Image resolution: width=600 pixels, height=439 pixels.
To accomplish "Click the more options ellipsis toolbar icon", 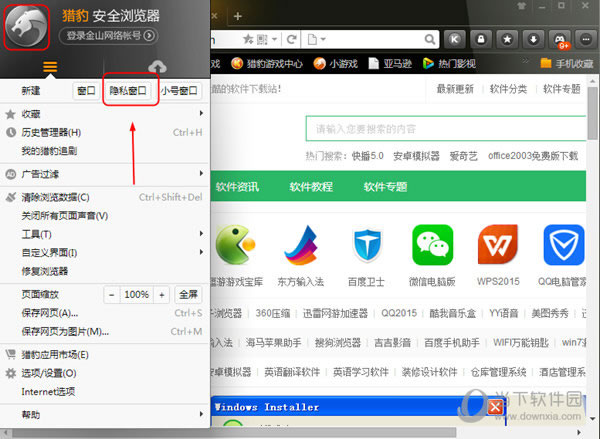I will tap(586, 39).
